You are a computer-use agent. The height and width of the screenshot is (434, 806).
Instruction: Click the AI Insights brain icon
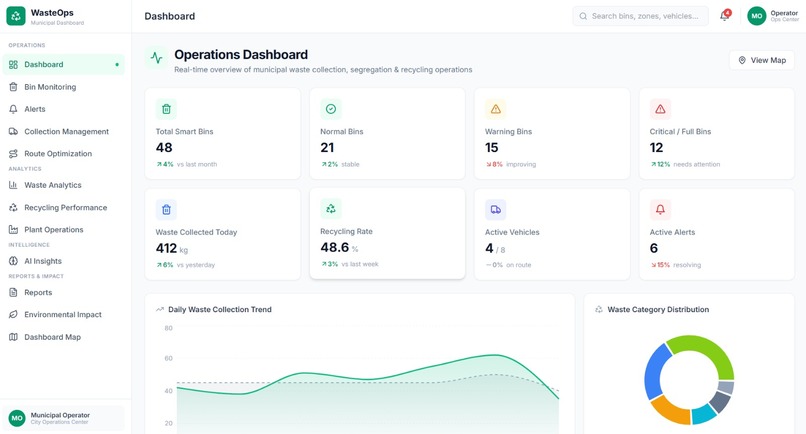coord(13,261)
